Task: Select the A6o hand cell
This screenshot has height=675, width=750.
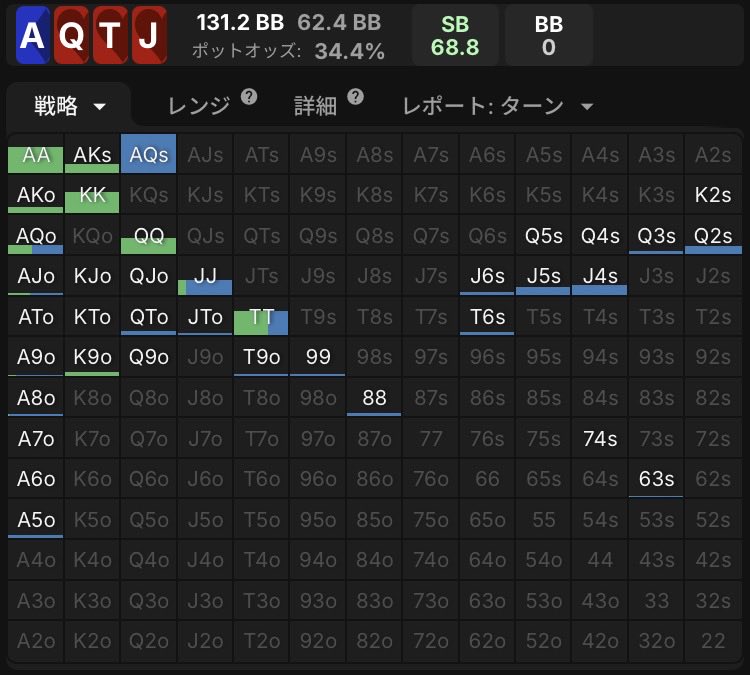Action: (x=35, y=478)
